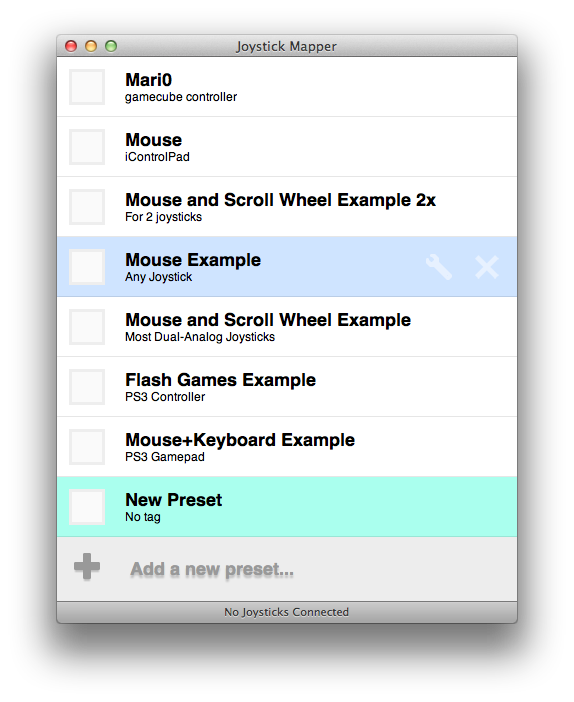Click the wrench edit icon on Mouse Example
The width and height of the screenshot is (574, 702).
click(438, 267)
